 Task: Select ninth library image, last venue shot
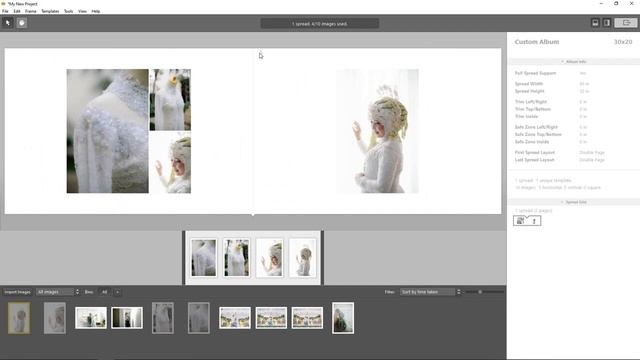tap(307, 318)
